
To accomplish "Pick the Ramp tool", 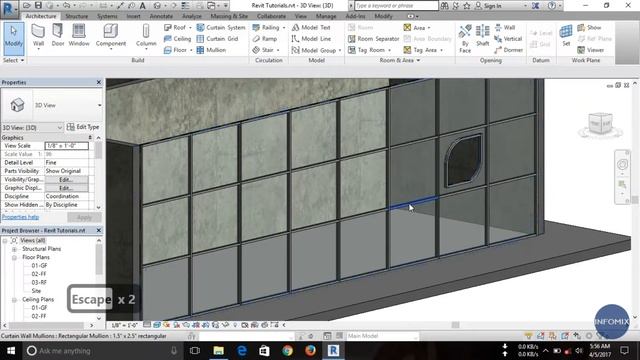I will 264,39.
